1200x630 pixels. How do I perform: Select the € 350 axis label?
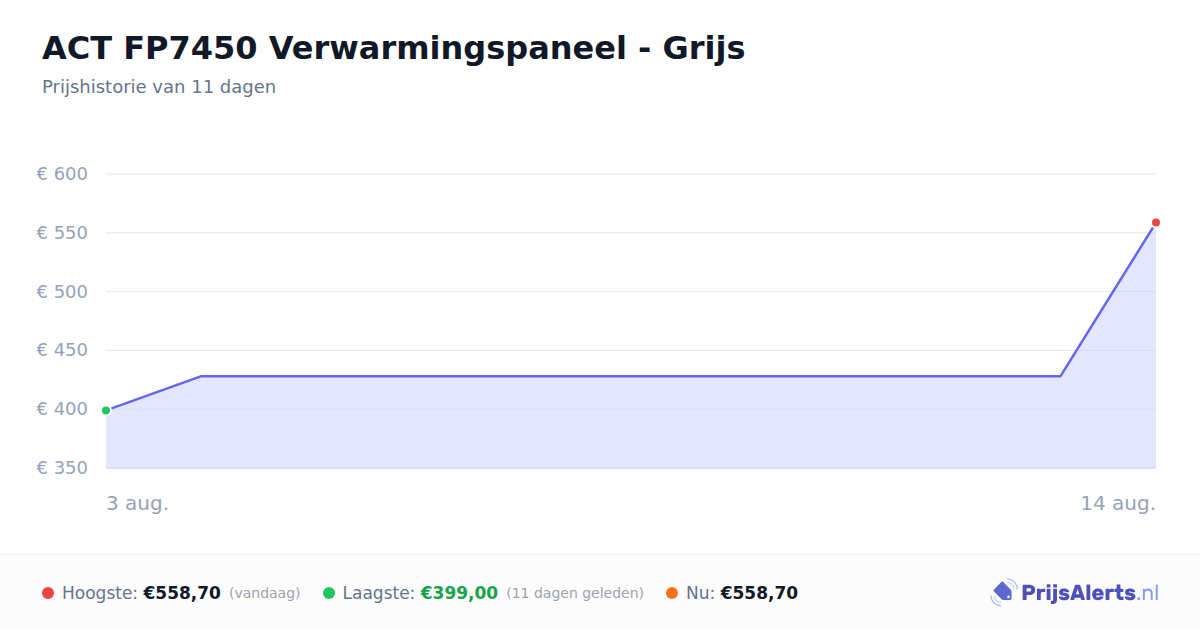[62, 468]
